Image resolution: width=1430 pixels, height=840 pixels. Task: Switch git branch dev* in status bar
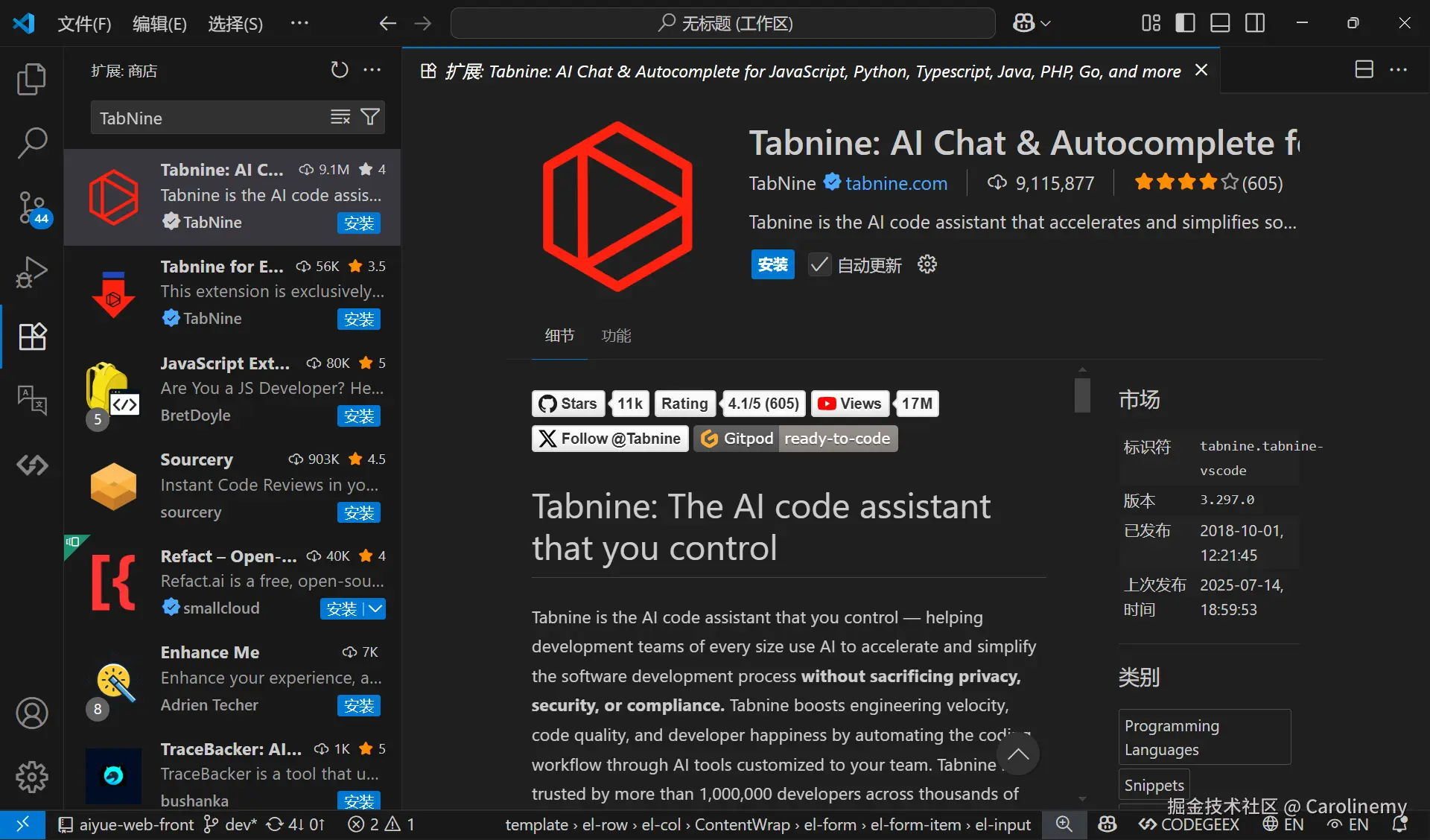[x=231, y=824]
